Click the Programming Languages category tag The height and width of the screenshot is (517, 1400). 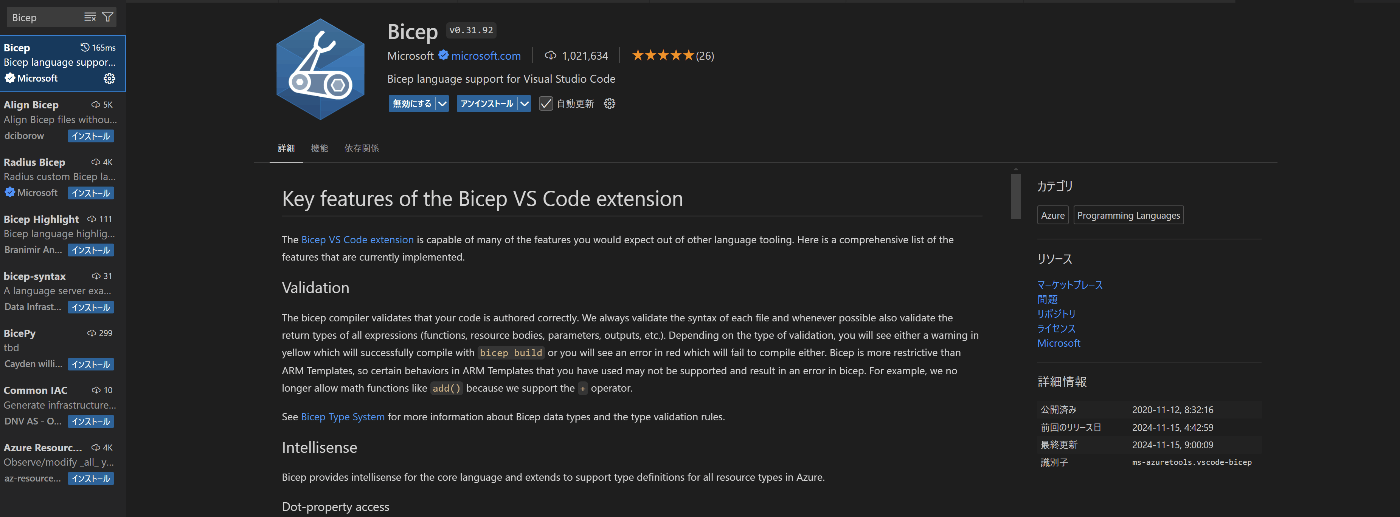(1129, 215)
